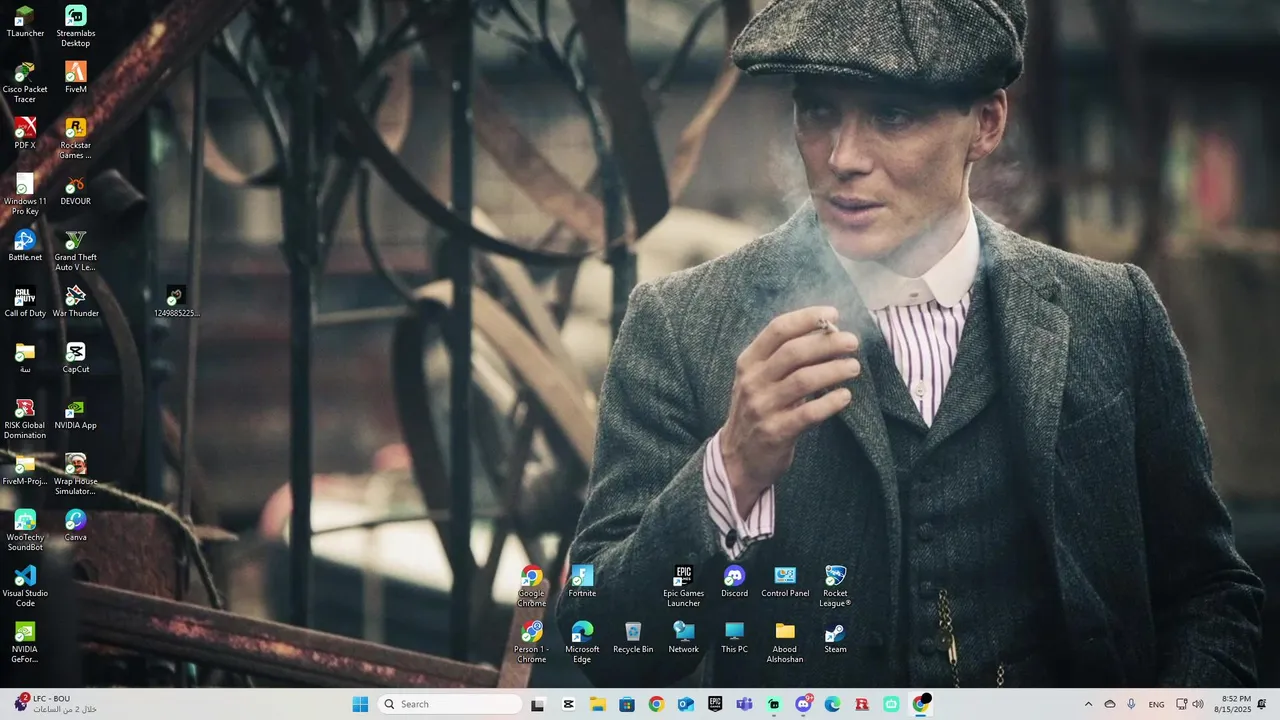Select the FiveM desktop shortcut
This screenshot has width=1280, height=720.
coord(76,78)
